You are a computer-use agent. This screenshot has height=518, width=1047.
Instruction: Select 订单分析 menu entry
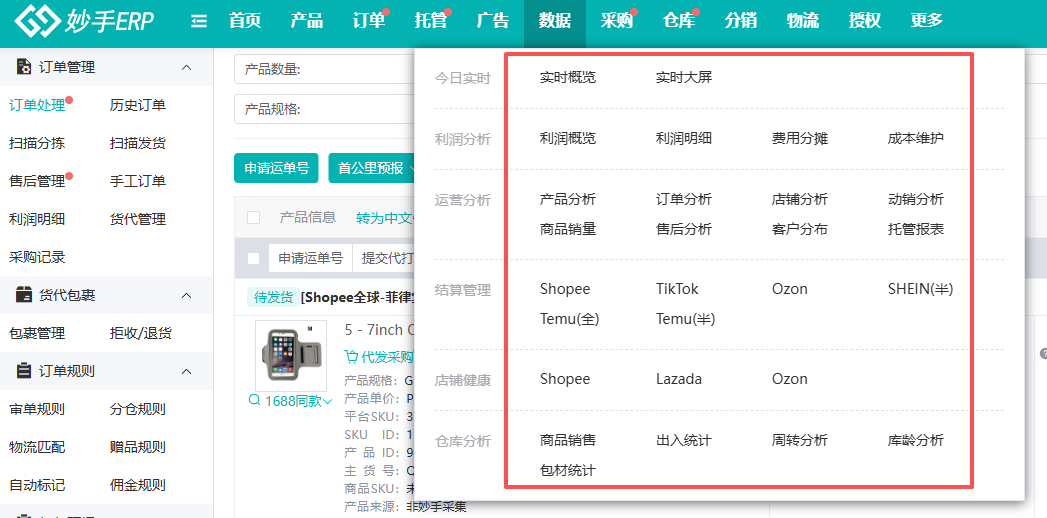684,200
